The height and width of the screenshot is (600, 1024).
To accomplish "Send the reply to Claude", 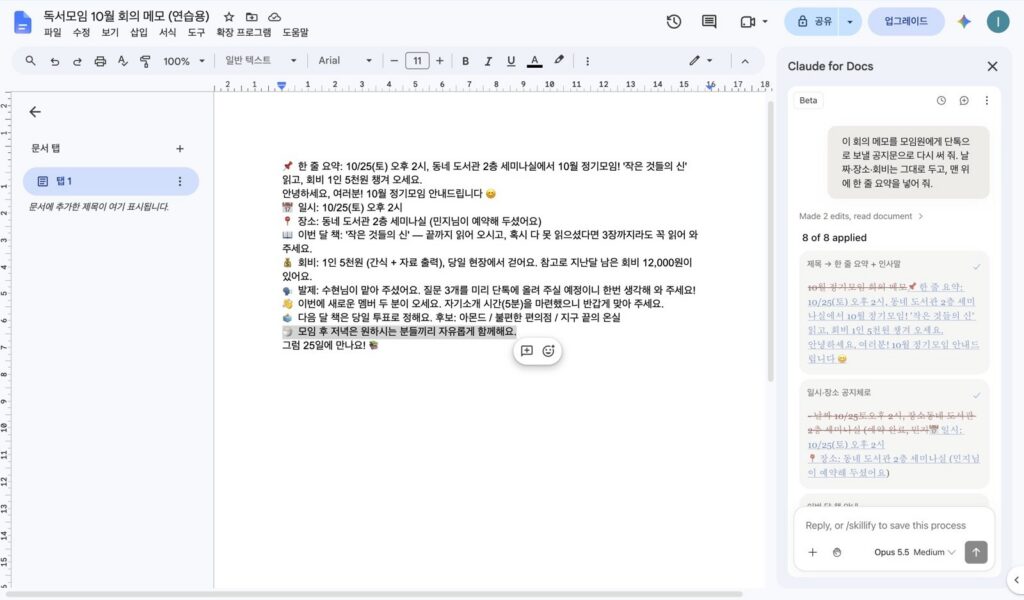I will pyautogui.click(x=976, y=552).
